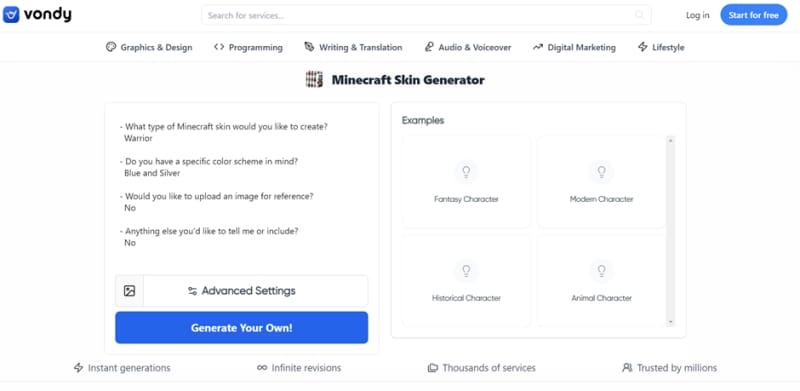
Task: Open the Graphics & Design category
Action: point(149,47)
